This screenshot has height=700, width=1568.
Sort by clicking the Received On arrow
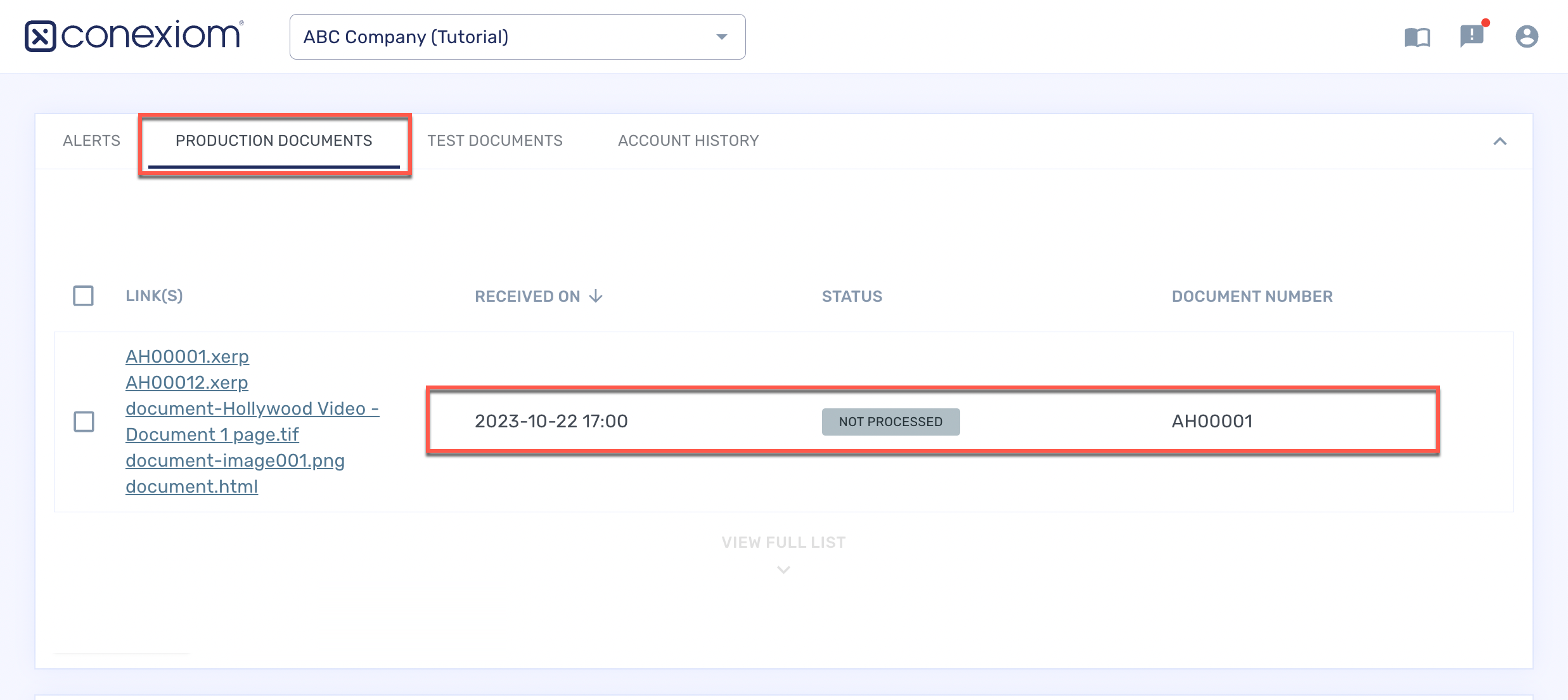pos(596,295)
